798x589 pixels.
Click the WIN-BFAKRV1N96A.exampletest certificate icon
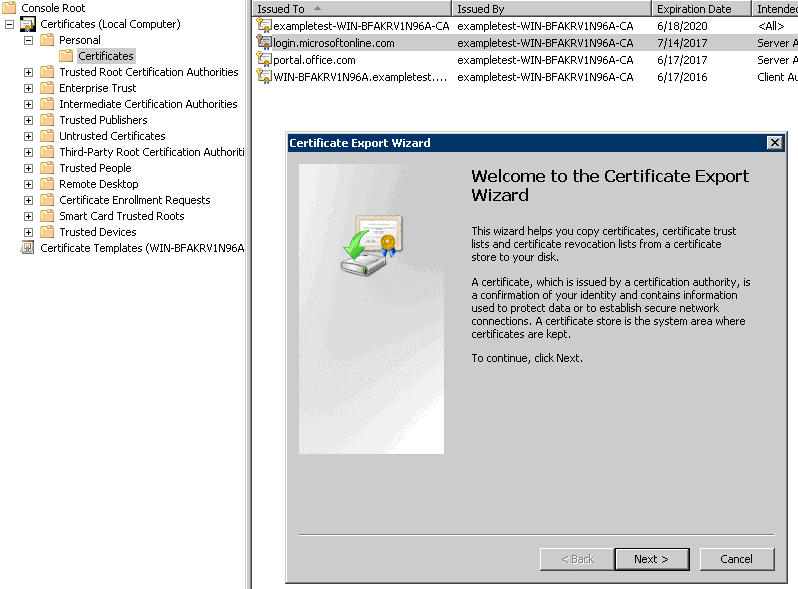[264, 77]
